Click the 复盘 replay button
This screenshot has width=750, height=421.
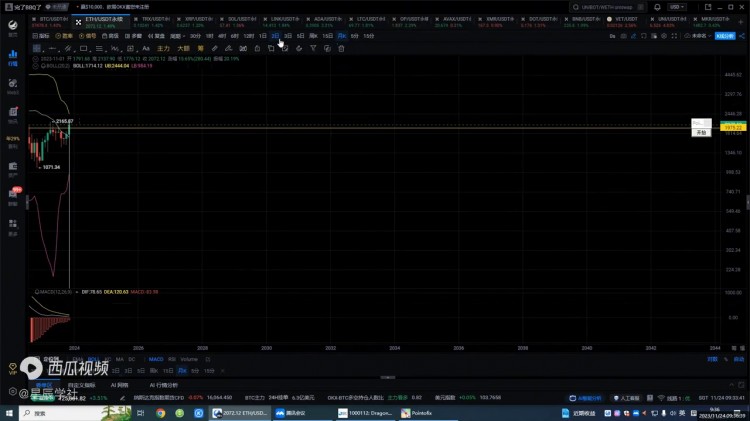tap(156, 36)
